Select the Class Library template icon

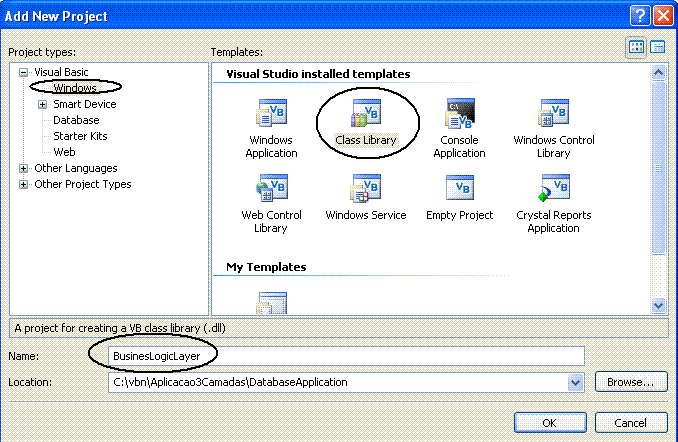(x=366, y=113)
